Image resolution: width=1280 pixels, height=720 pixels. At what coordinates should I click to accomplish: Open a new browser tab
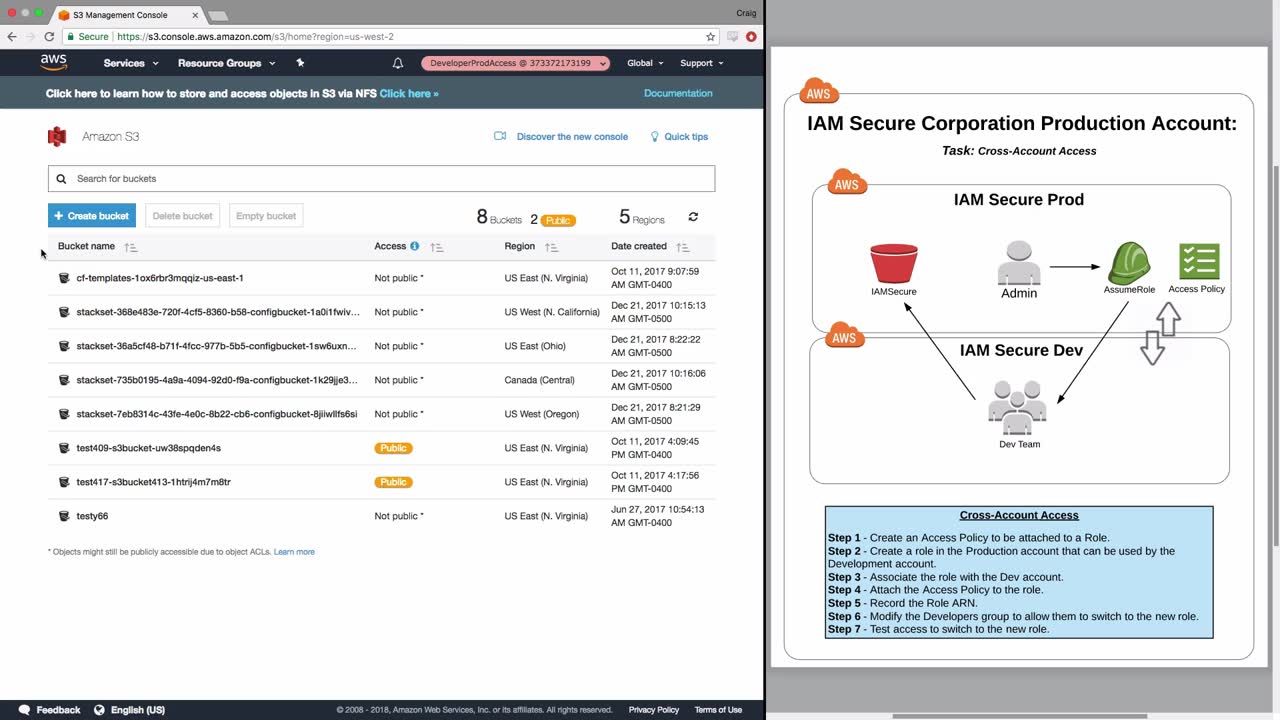(x=217, y=16)
